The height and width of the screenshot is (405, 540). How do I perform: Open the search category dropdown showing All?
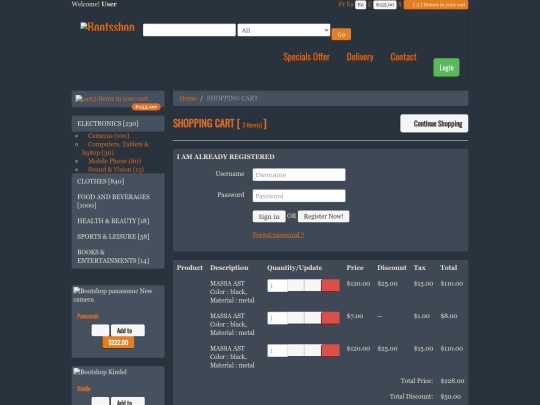click(284, 30)
